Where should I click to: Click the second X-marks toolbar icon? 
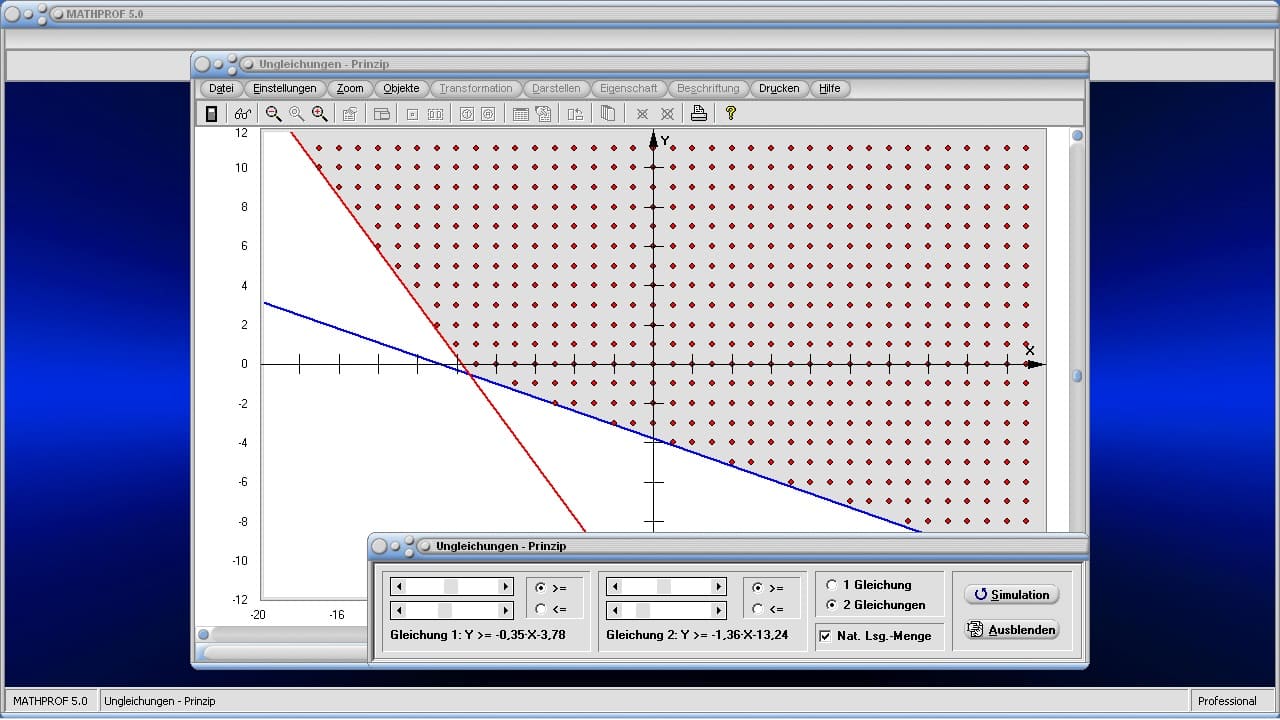click(x=667, y=114)
